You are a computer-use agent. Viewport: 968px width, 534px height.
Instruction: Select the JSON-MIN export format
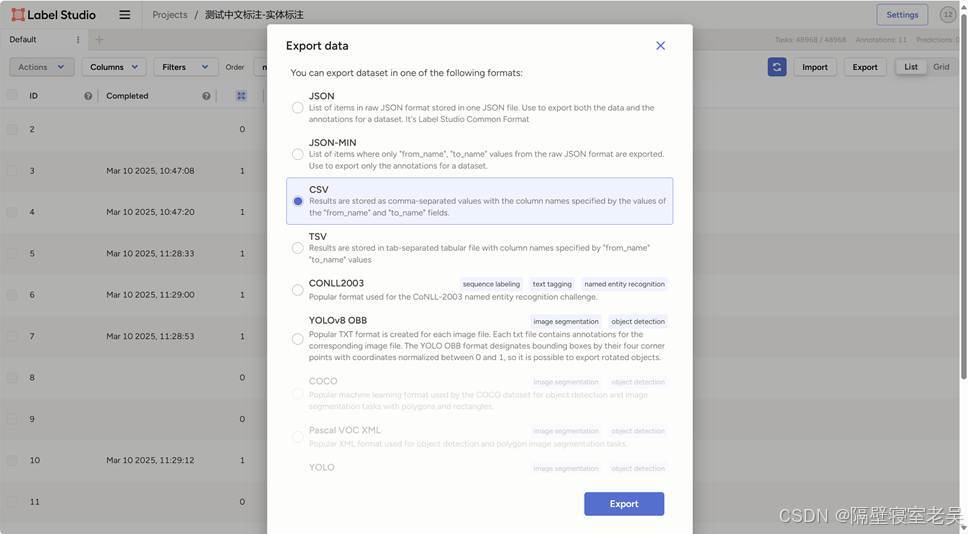pyautogui.click(x=298, y=154)
